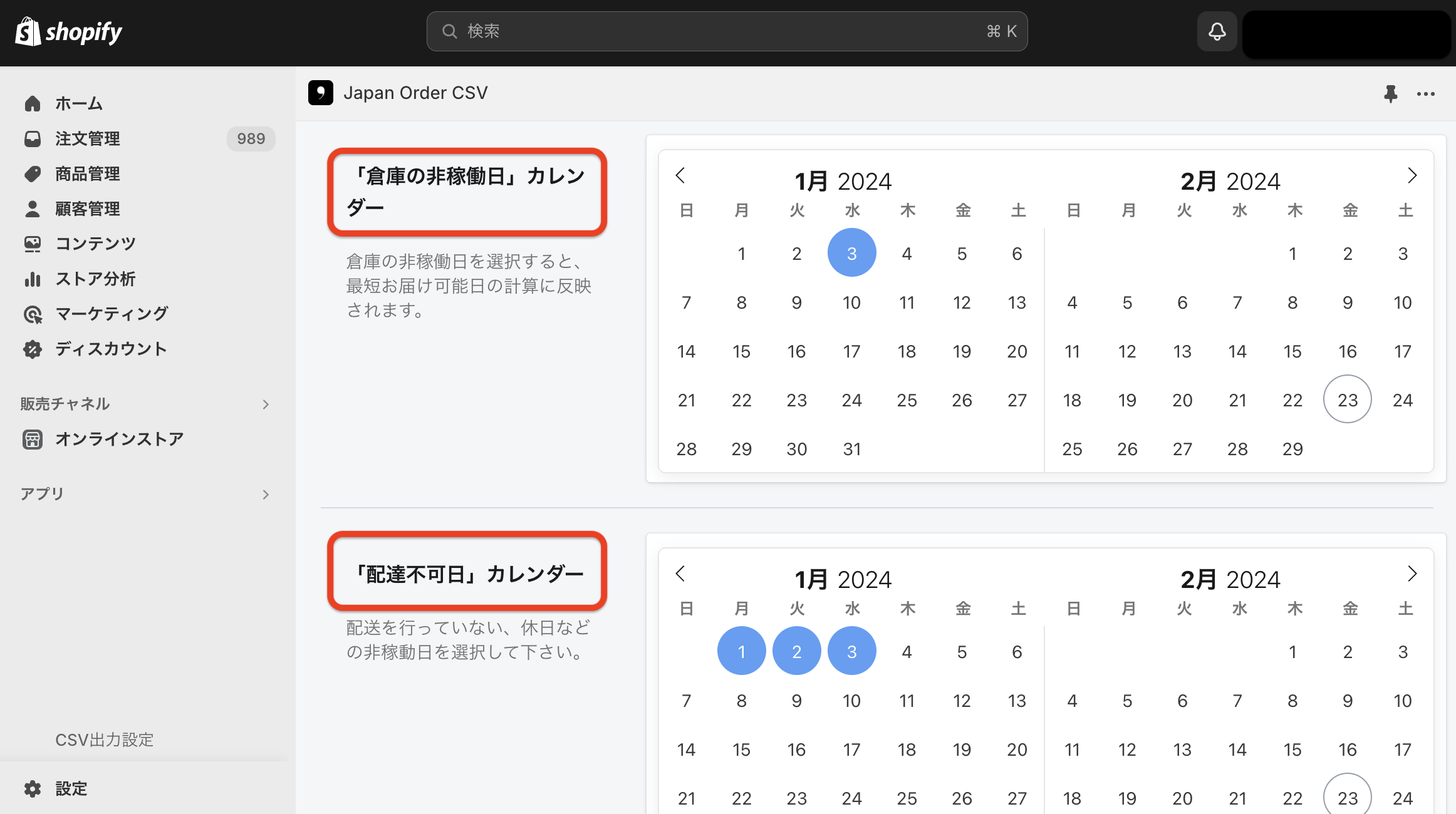Click the ディスカウント badge icon
The image size is (1456, 814).
tap(33, 349)
